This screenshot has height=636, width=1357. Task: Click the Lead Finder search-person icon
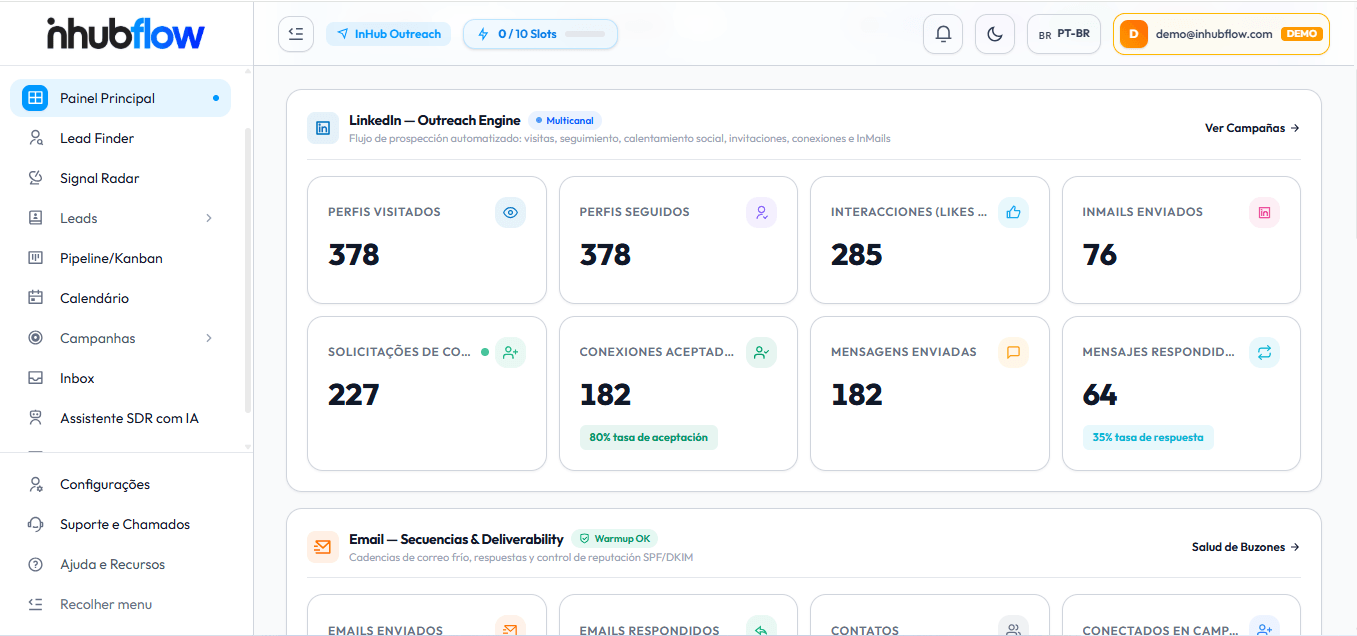click(36, 138)
